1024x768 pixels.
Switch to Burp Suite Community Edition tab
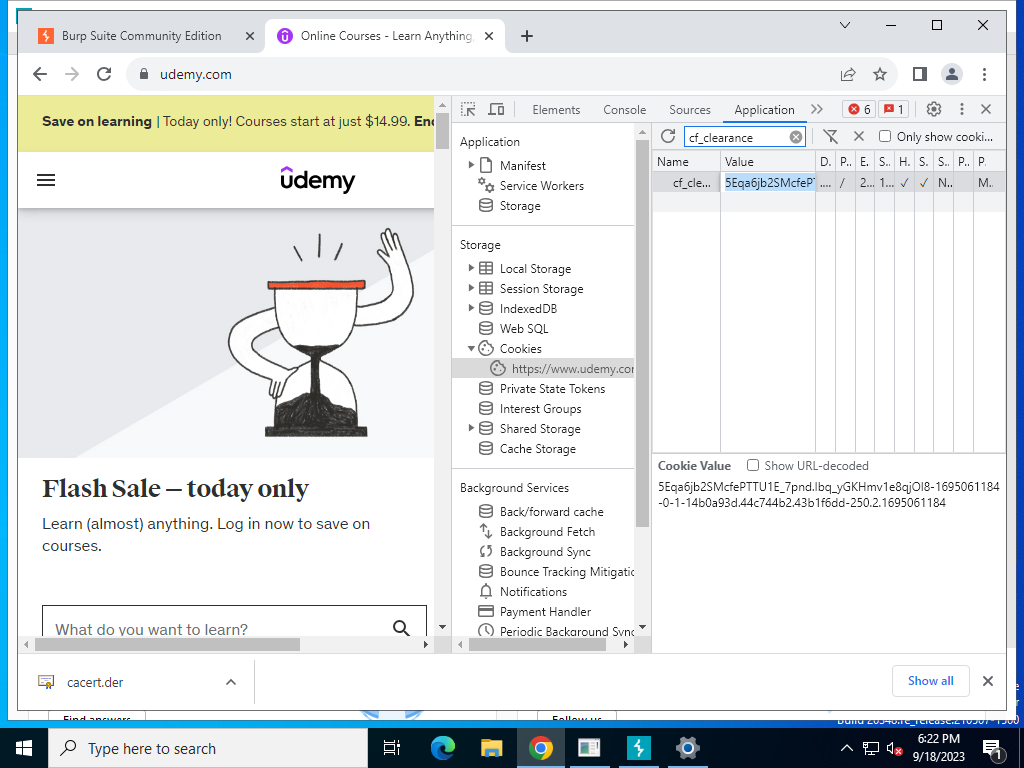[x=142, y=36]
